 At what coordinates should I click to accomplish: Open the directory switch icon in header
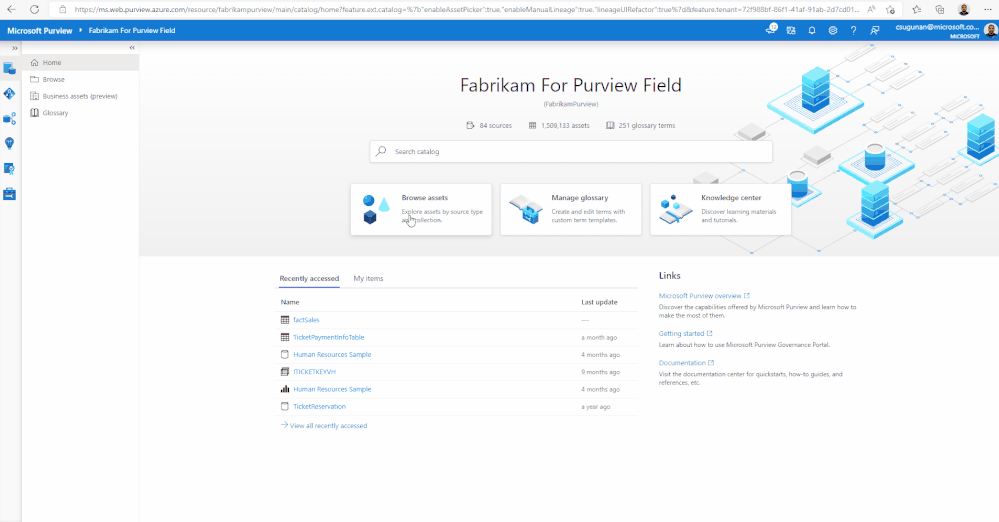pyautogui.click(x=791, y=31)
